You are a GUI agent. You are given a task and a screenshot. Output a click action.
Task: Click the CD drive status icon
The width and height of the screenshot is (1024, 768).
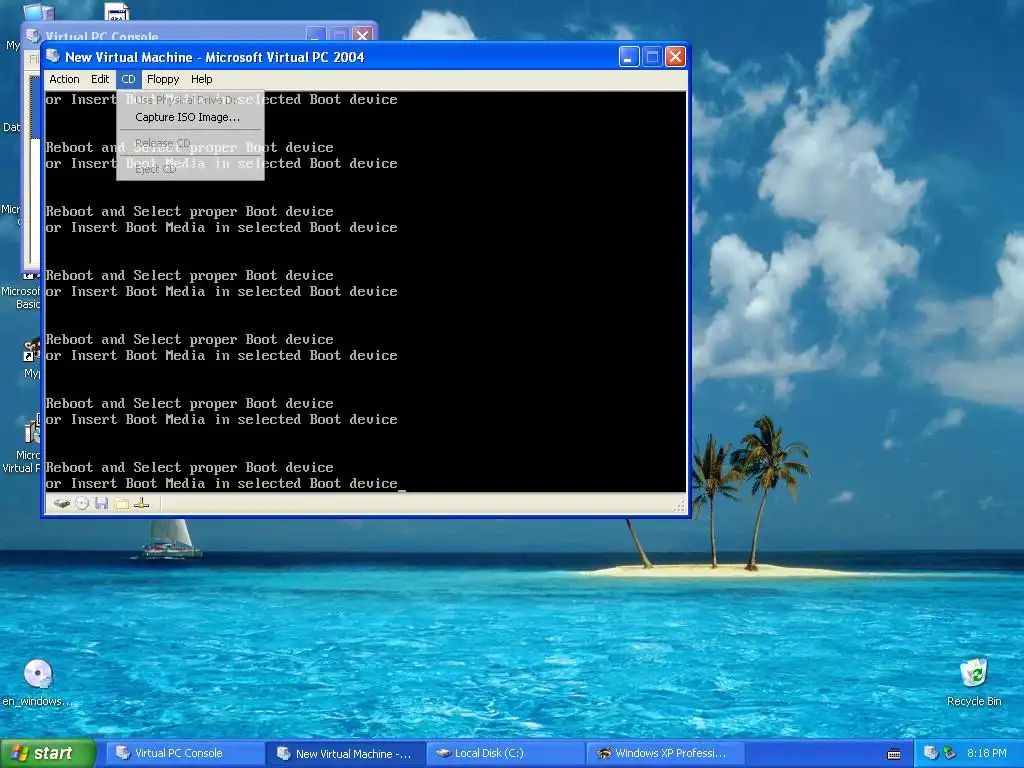pos(82,504)
